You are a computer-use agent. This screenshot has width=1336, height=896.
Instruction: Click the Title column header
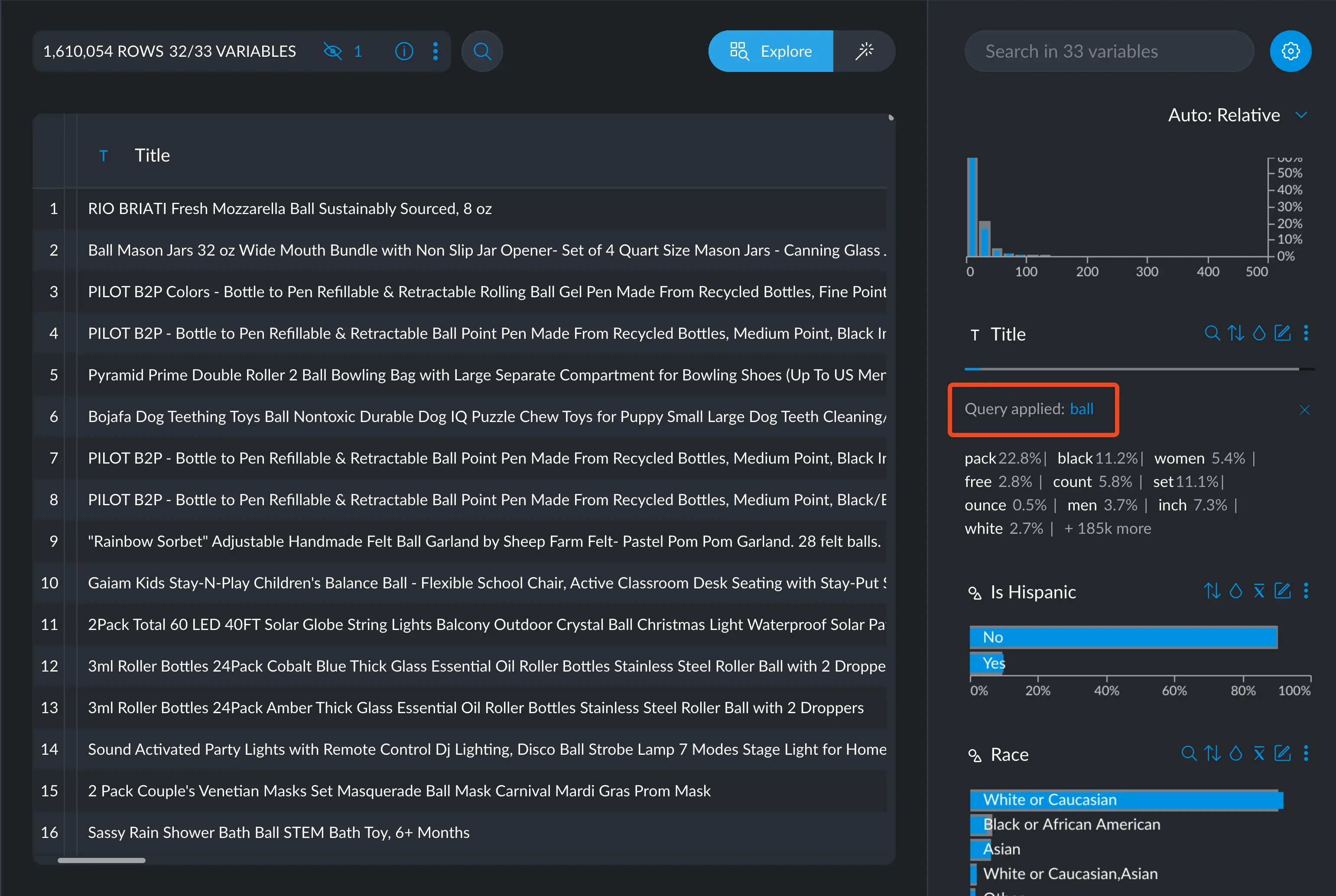click(152, 156)
